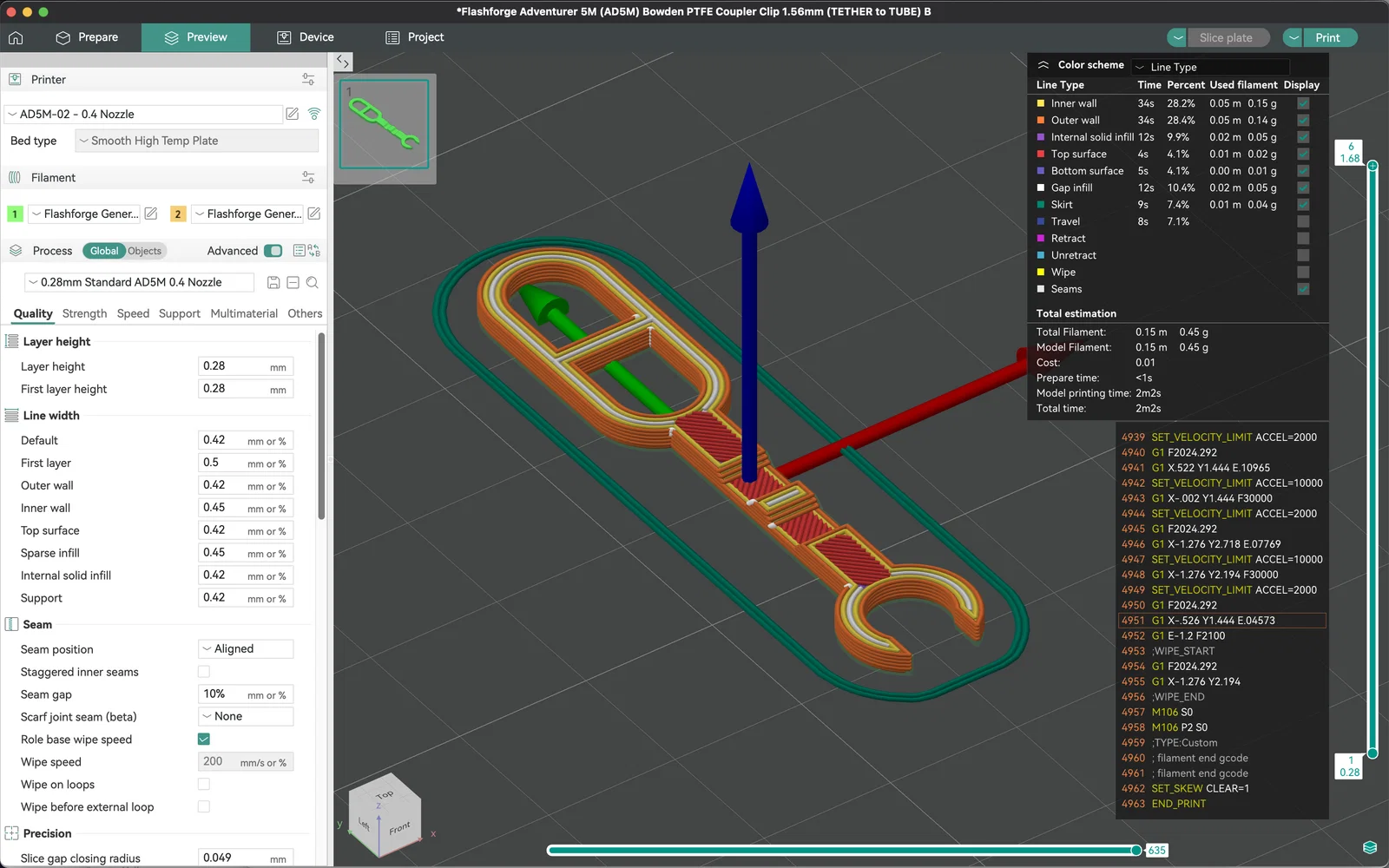Click the horizontal move slider handle

(1136, 850)
